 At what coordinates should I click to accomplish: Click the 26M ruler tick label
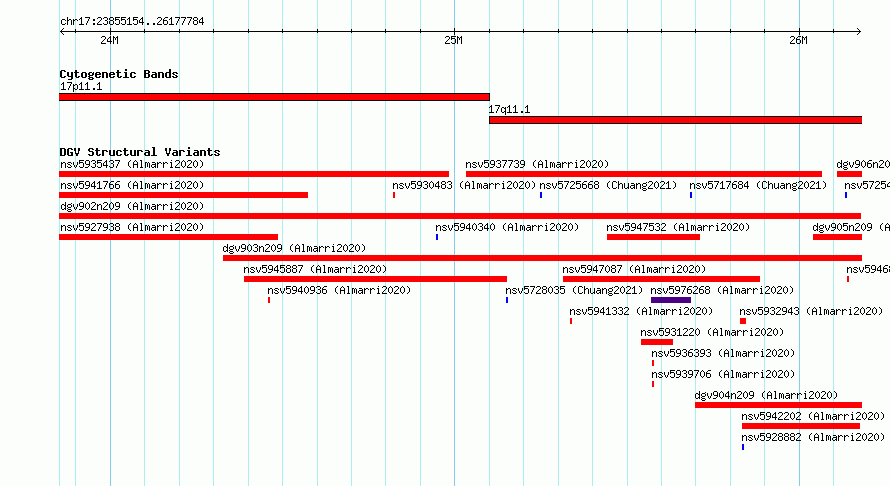tap(798, 40)
